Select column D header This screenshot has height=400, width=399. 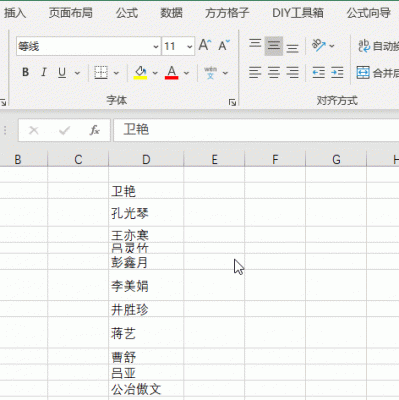click(146, 159)
